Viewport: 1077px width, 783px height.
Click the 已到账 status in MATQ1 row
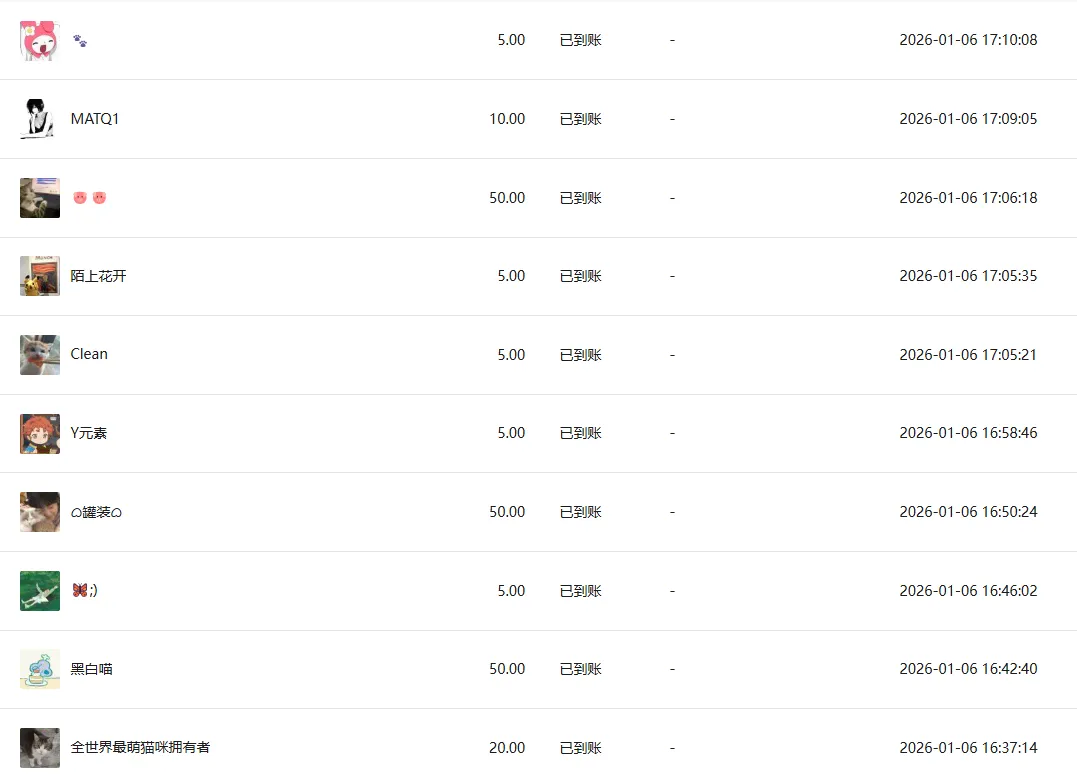coord(580,119)
